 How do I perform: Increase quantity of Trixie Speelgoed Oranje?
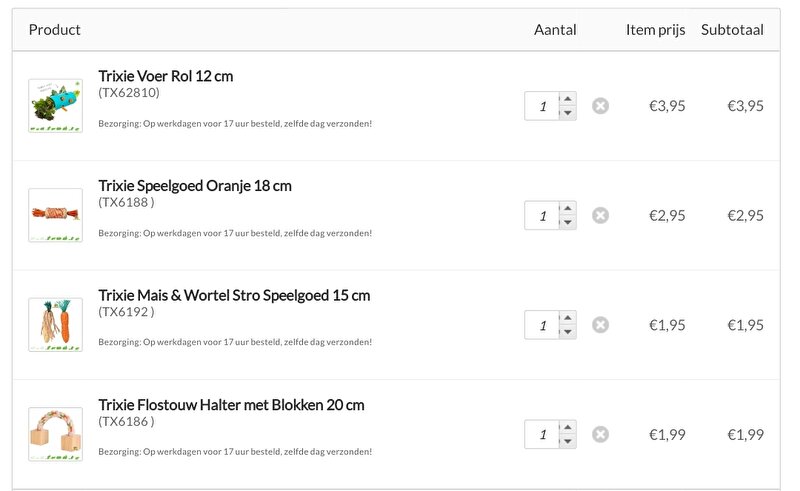point(568,208)
